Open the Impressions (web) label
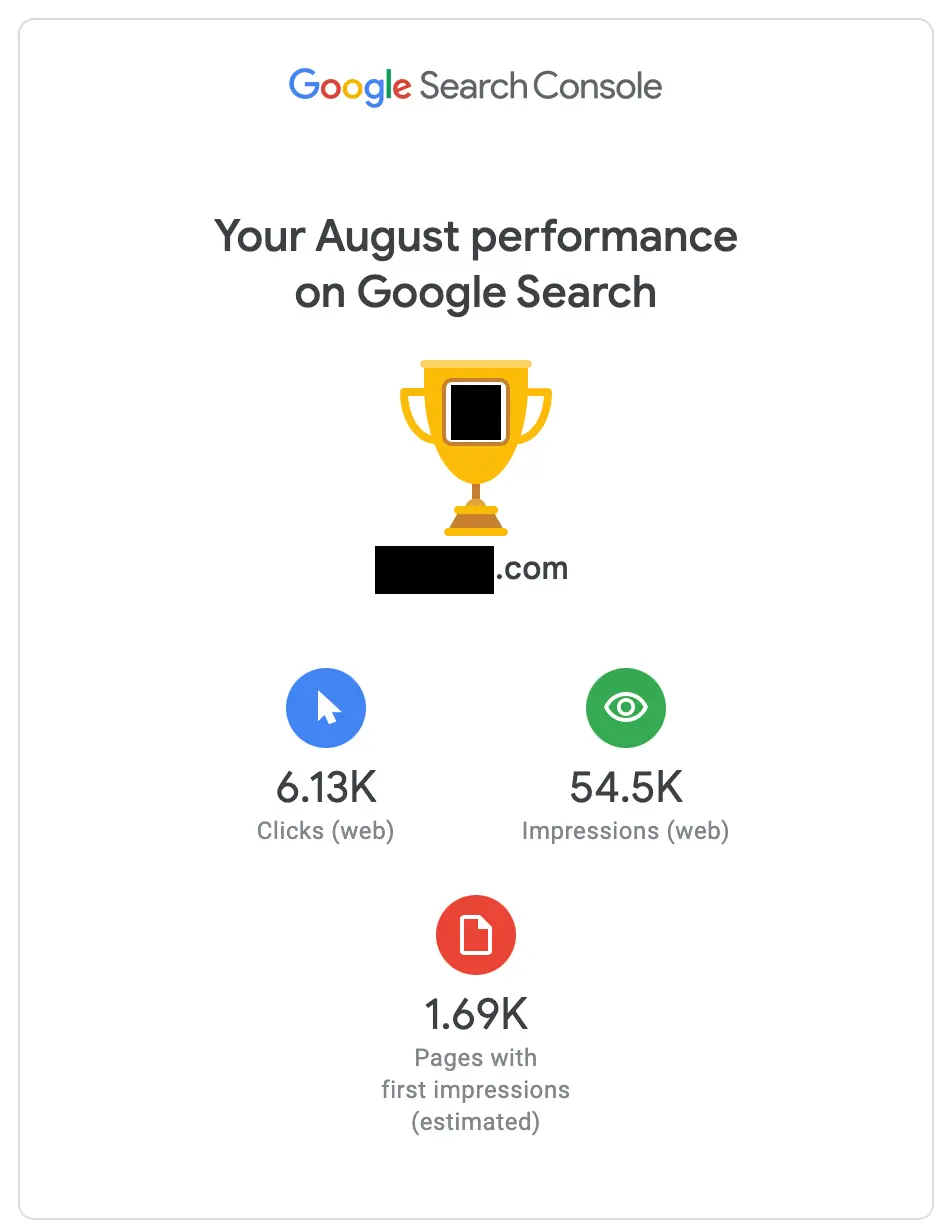Image resolution: width=952 pixels, height=1232 pixels. point(626,831)
